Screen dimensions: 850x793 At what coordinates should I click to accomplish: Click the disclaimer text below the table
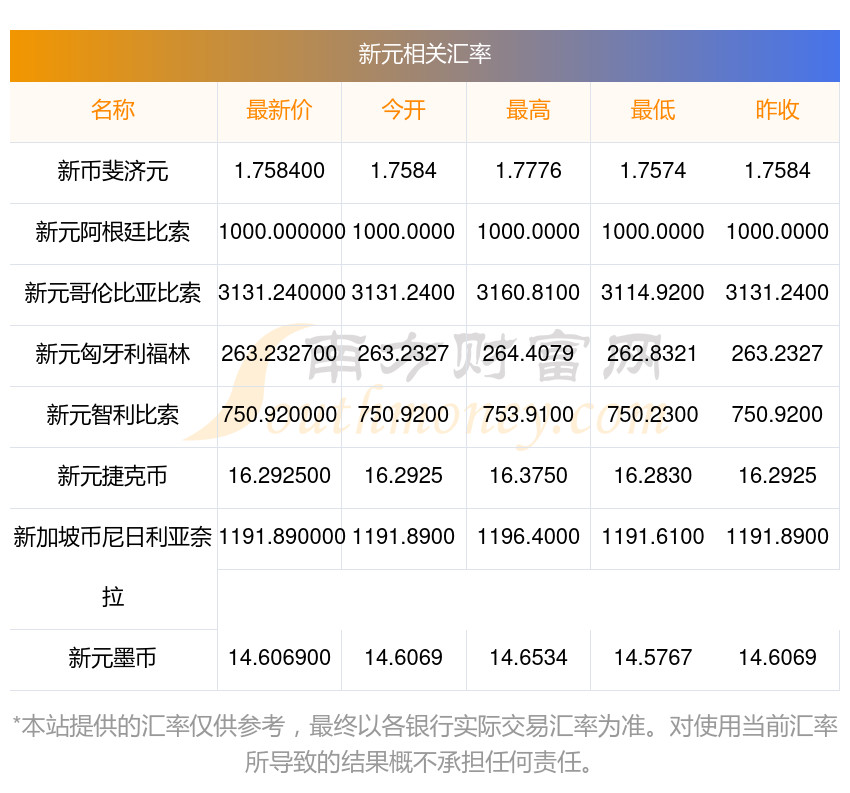[x=425, y=744]
